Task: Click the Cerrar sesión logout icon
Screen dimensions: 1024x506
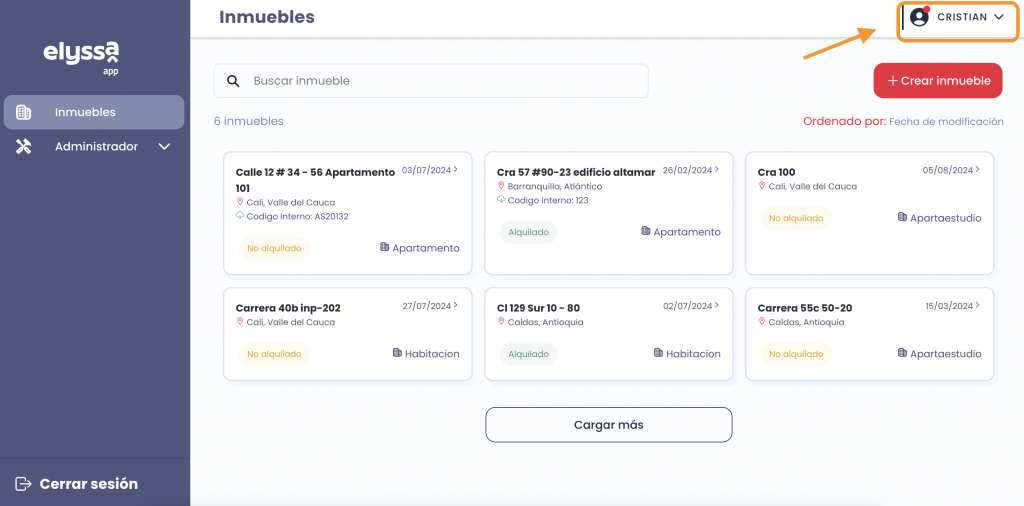Action: tap(23, 484)
